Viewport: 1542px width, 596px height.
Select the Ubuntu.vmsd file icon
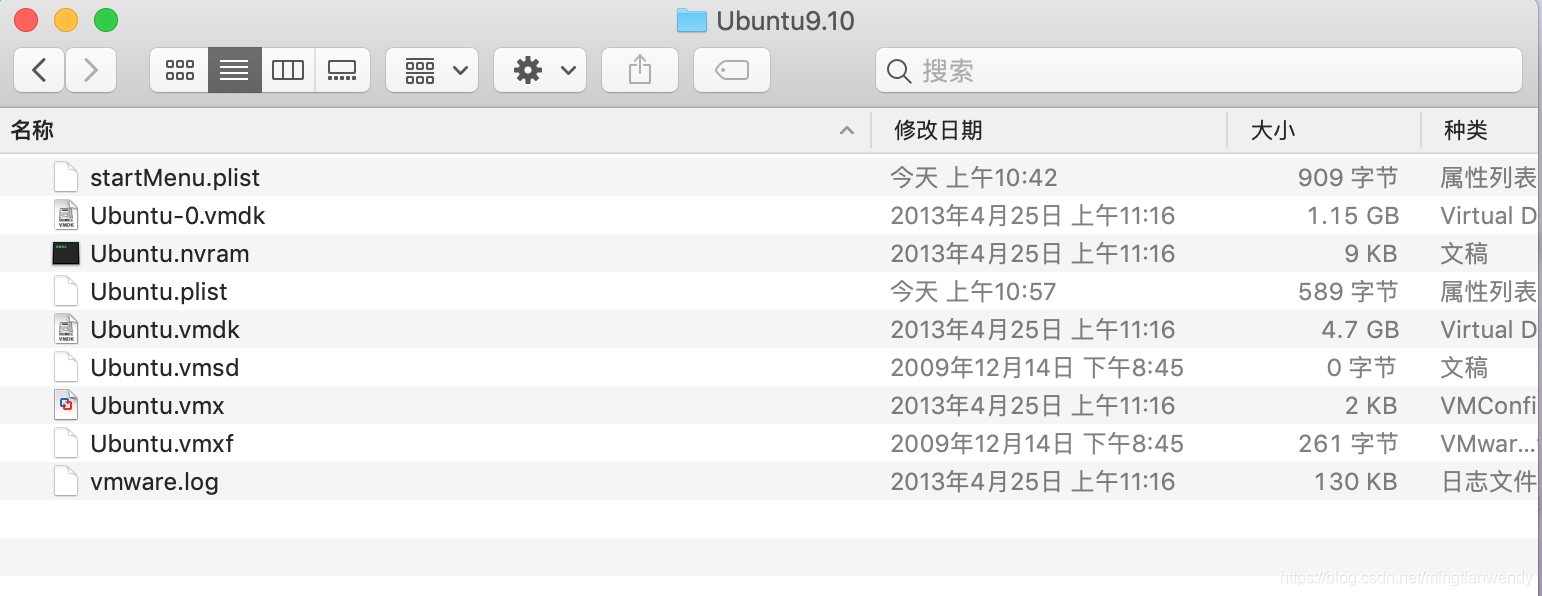tap(66, 368)
